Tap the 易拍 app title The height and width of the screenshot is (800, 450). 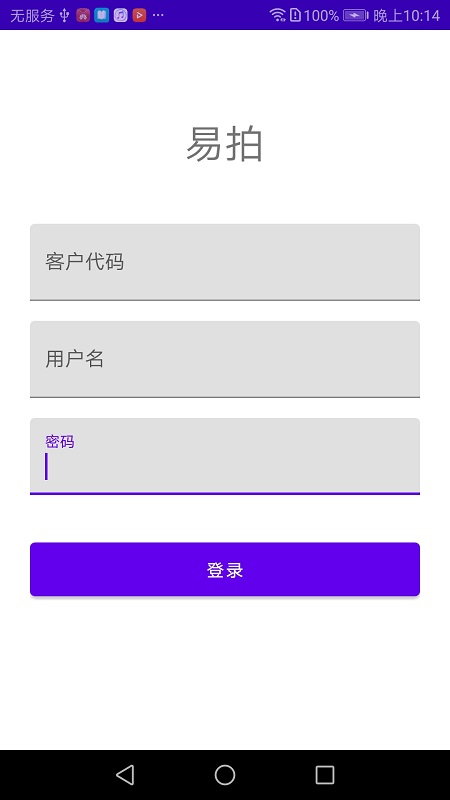(x=224, y=144)
